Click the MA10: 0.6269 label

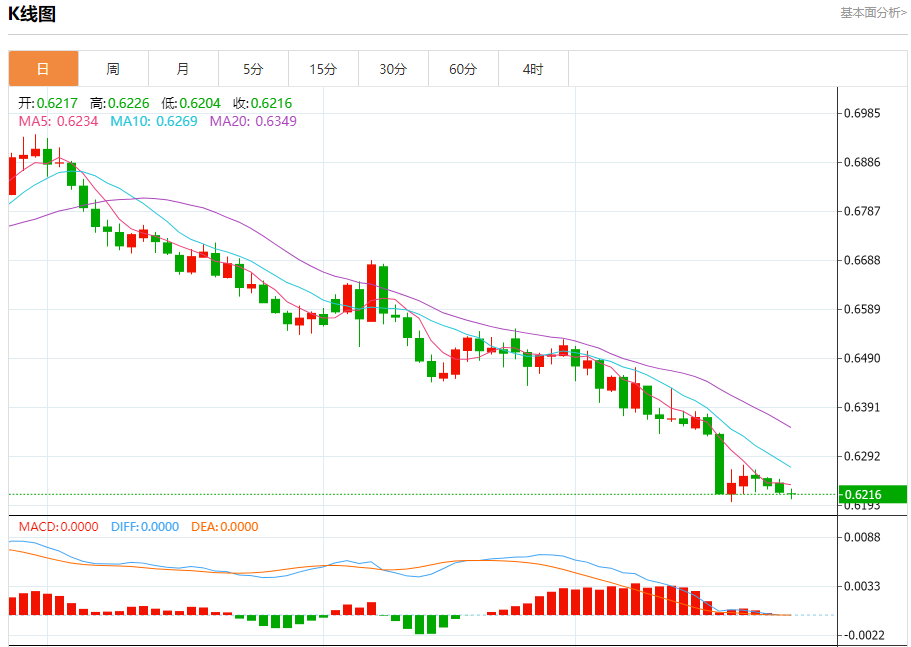pyautogui.click(x=154, y=121)
